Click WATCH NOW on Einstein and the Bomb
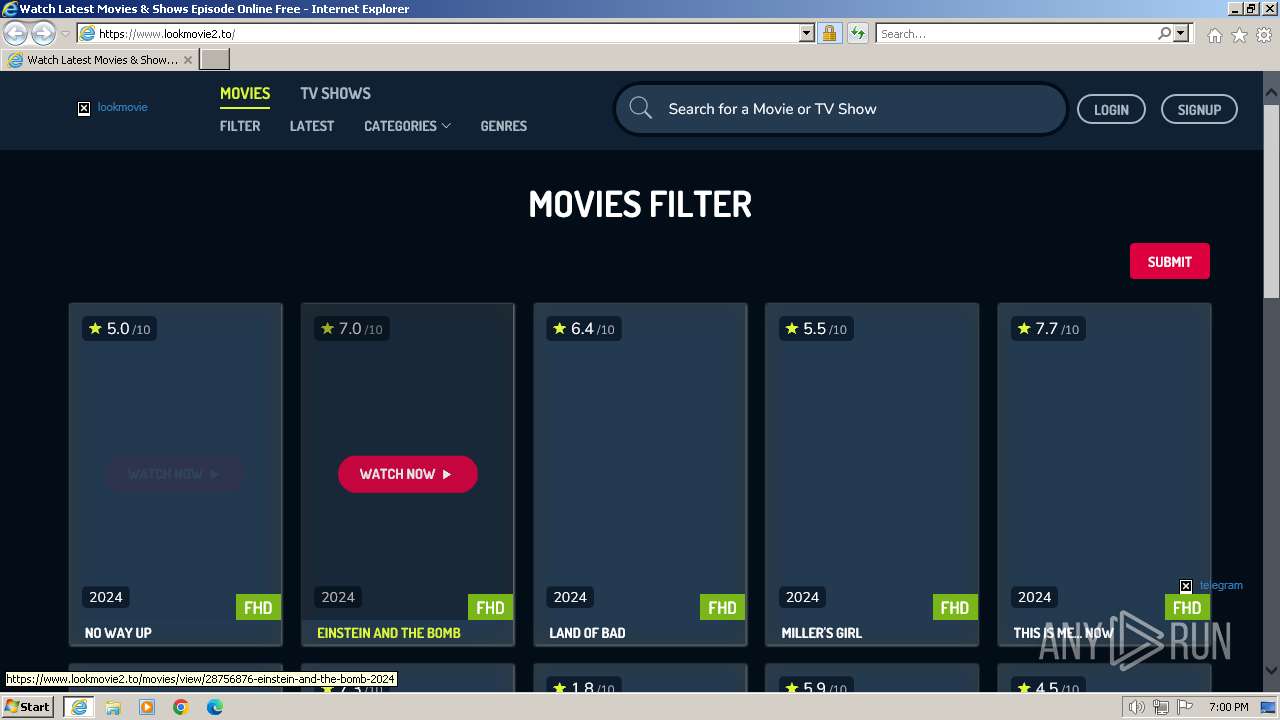The height and width of the screenshot is (720, 1280). click(407, 474)
